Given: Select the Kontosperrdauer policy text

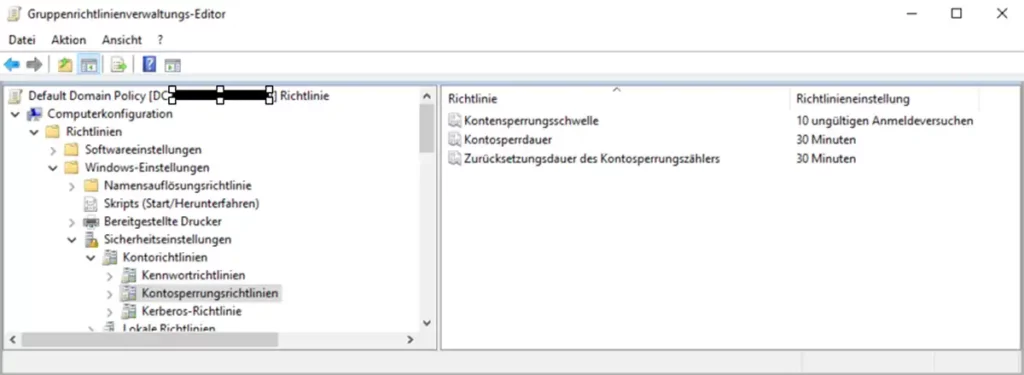Looking at the screenshot, I should click(508, 140).
